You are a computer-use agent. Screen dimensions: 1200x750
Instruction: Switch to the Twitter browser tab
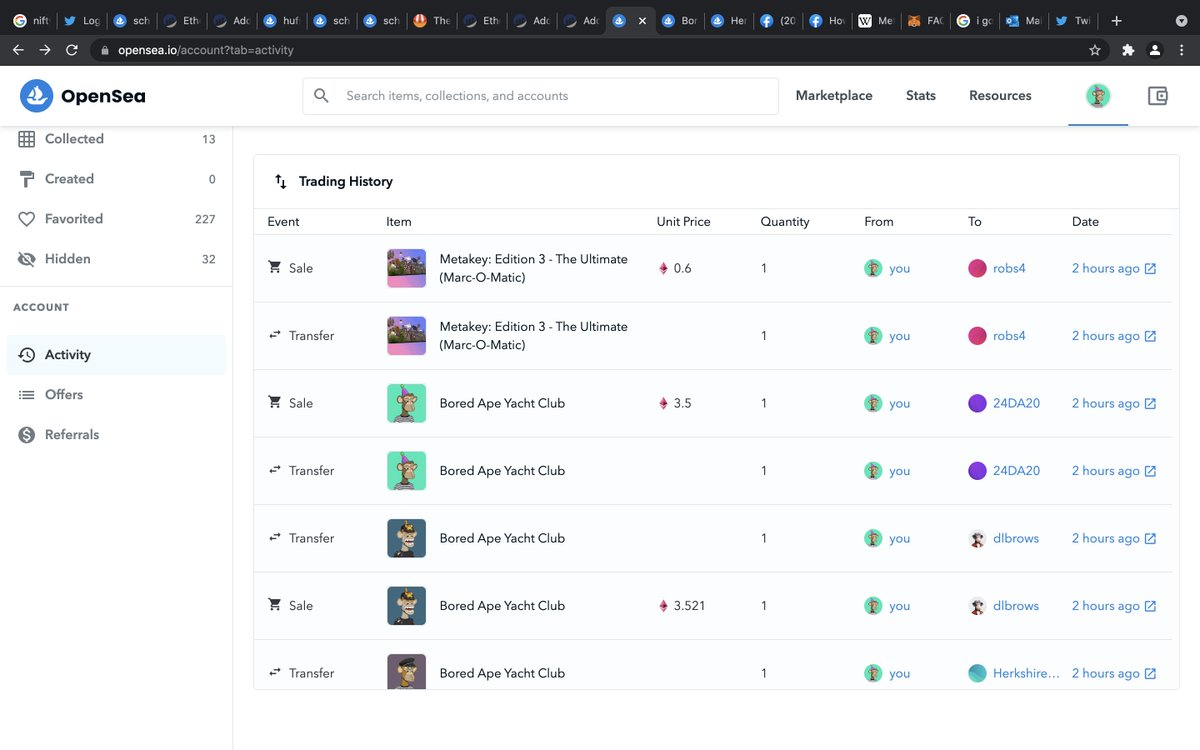(1073, 20)
